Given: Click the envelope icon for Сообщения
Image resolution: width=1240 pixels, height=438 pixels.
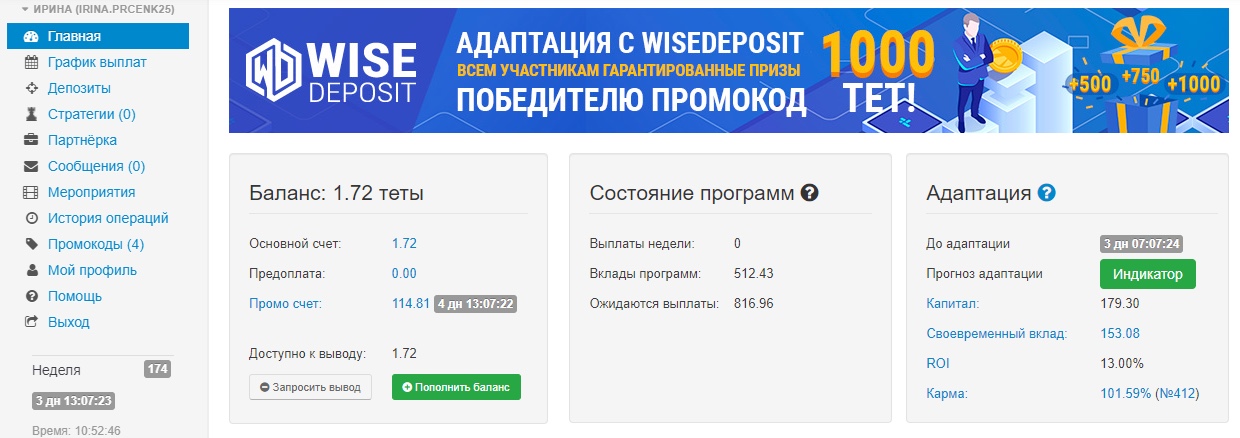Looking at the screenshot, I should [31, 166].
